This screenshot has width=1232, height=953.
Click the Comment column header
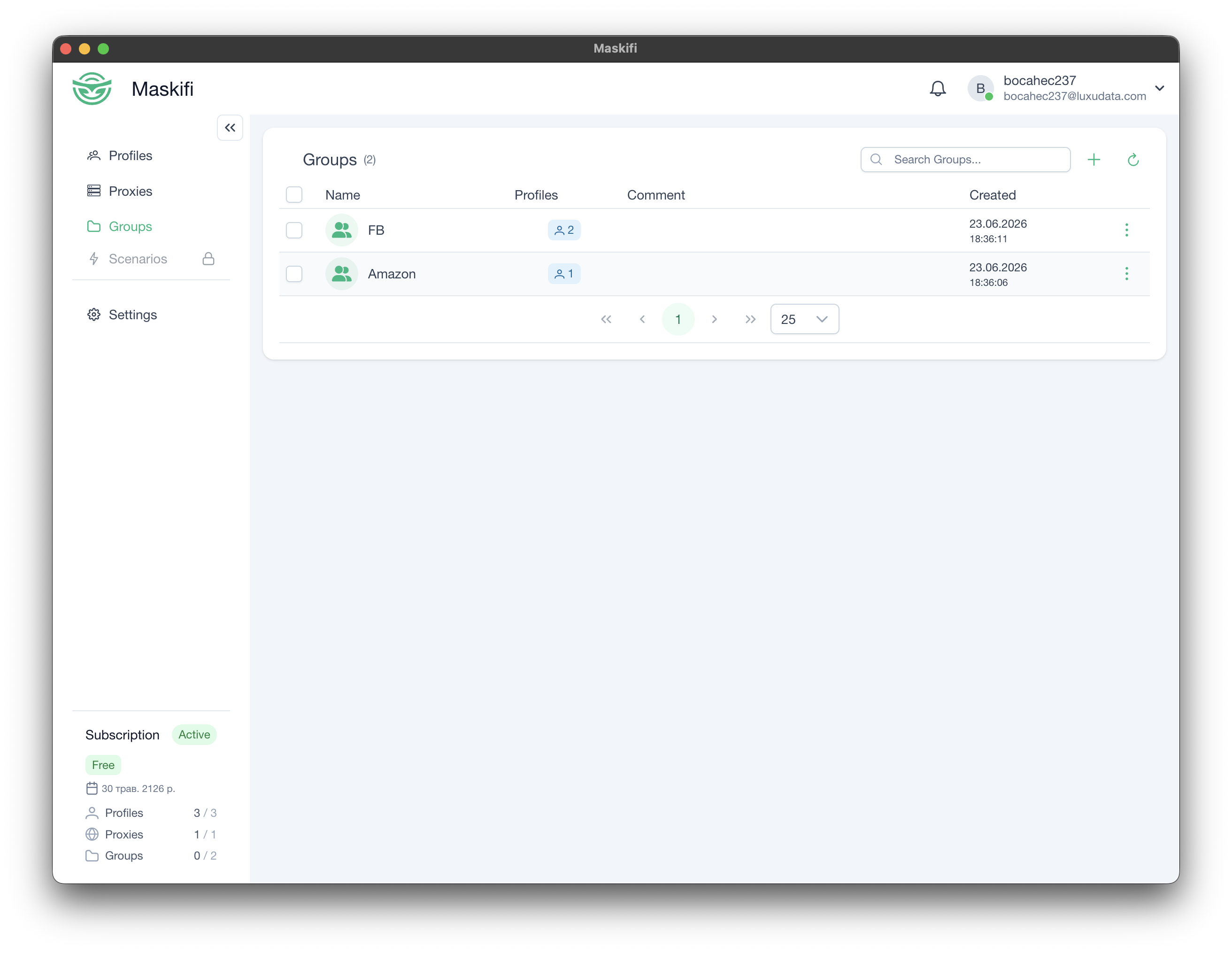(656, 195)
